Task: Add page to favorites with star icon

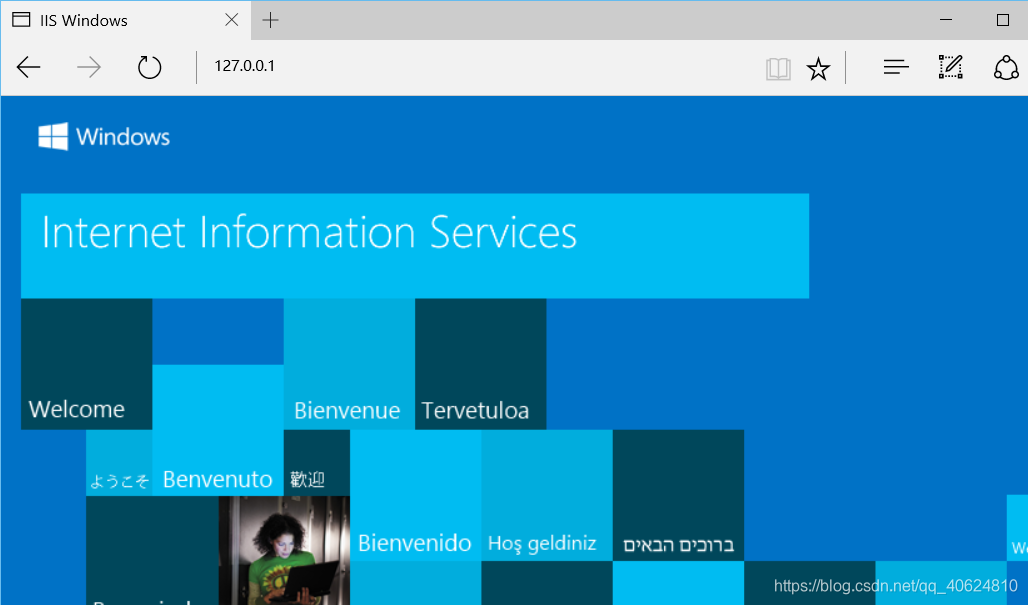Action: click(818, 68)
